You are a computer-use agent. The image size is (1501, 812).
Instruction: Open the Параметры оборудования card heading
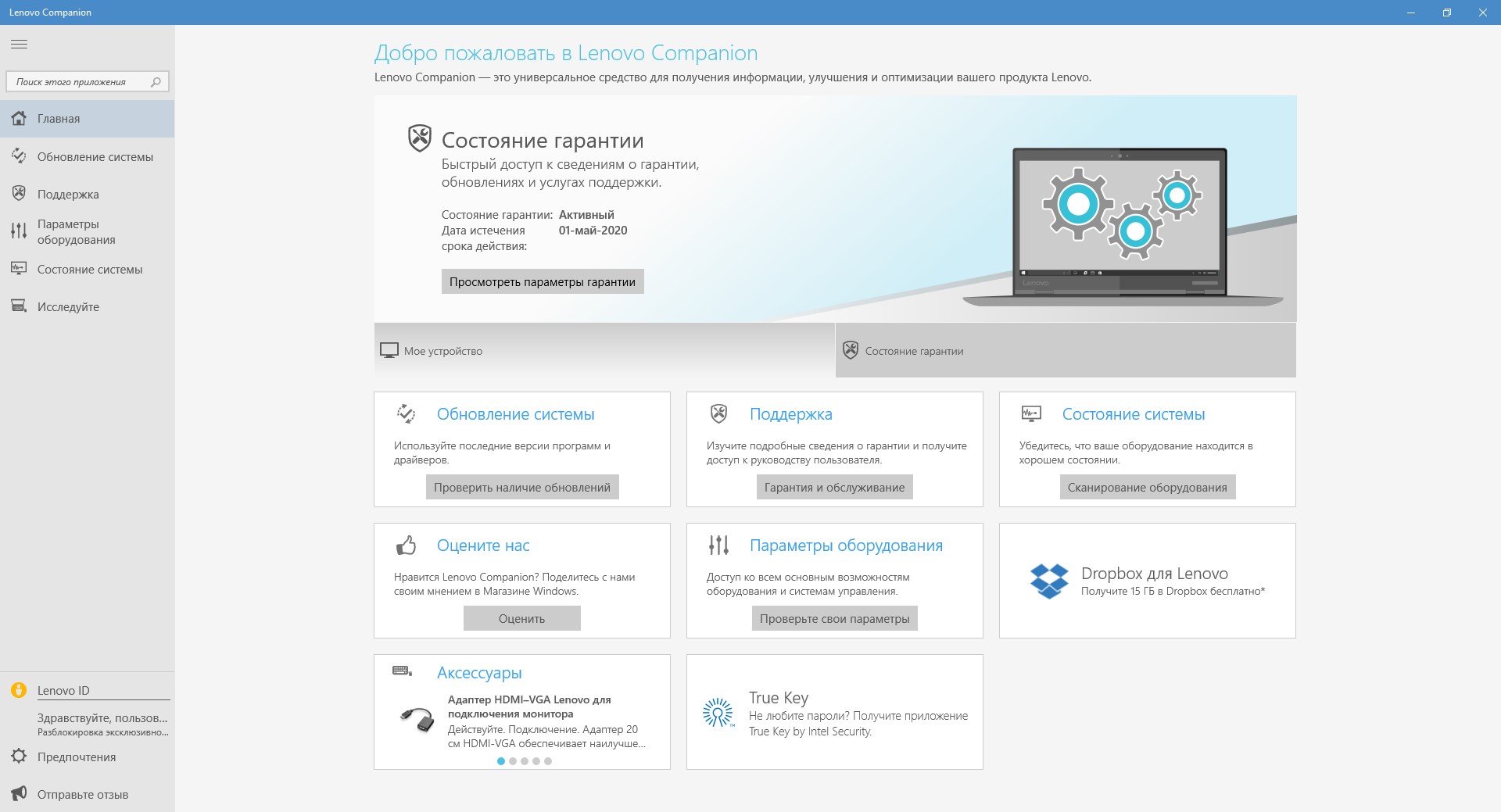click(846, 546)
